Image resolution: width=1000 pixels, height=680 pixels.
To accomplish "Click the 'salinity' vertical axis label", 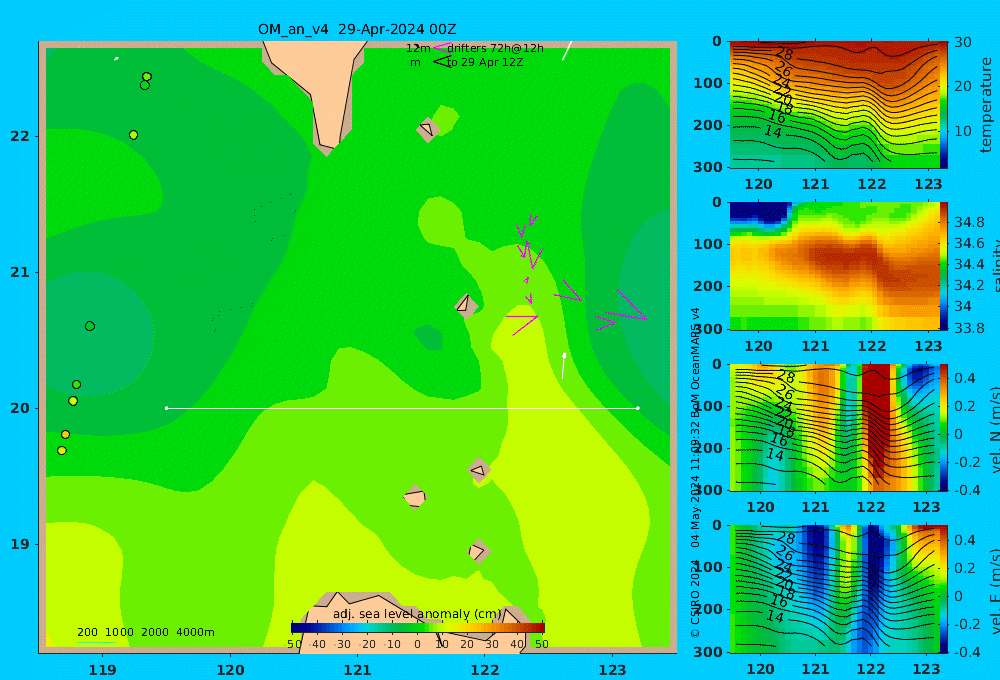I will 994,266.
